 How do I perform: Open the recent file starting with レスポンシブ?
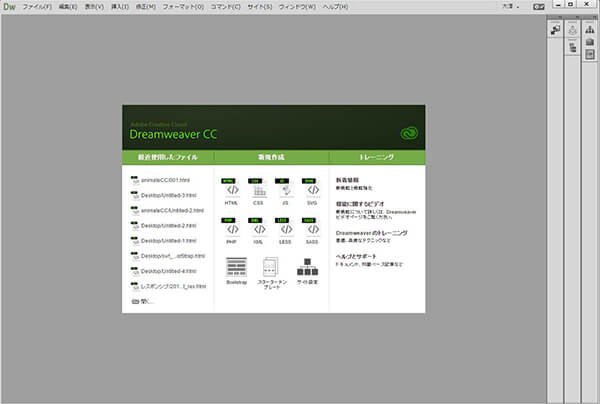pyautogui.click(x=169, y=286)
